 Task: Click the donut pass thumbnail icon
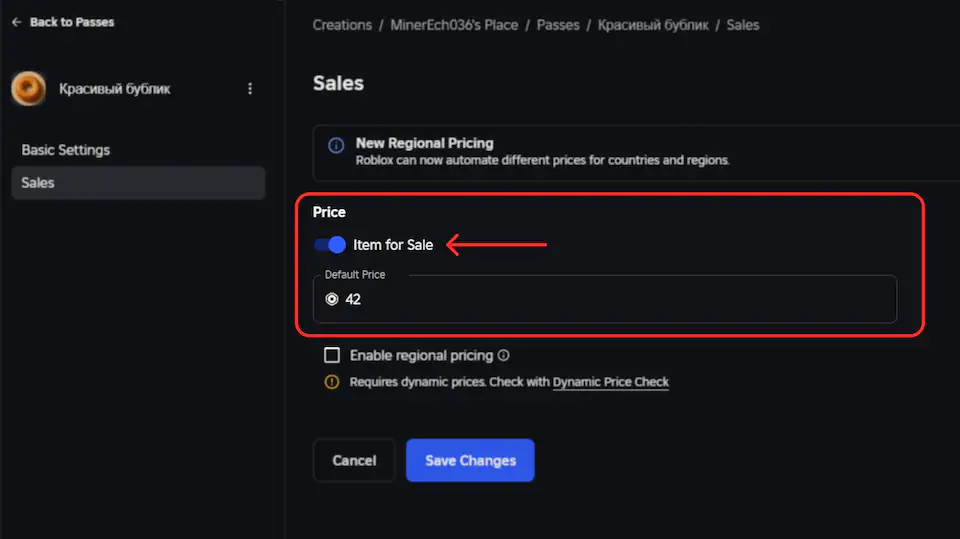tap(28, 89)
